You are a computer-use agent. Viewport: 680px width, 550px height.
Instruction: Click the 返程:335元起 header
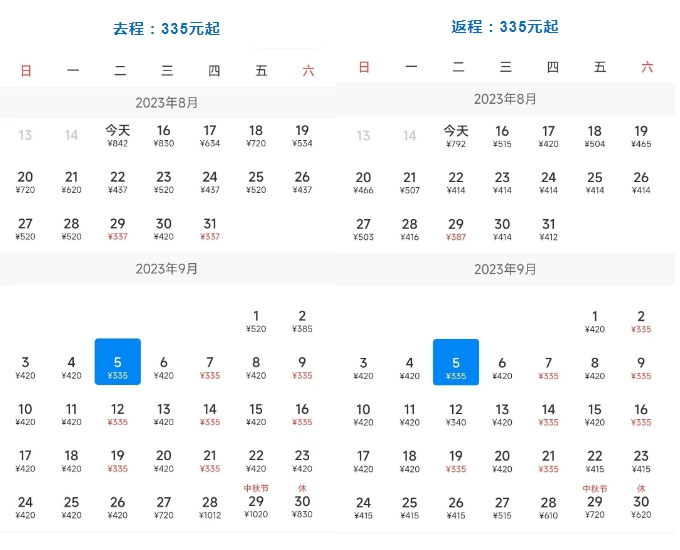tap(505, 27)
